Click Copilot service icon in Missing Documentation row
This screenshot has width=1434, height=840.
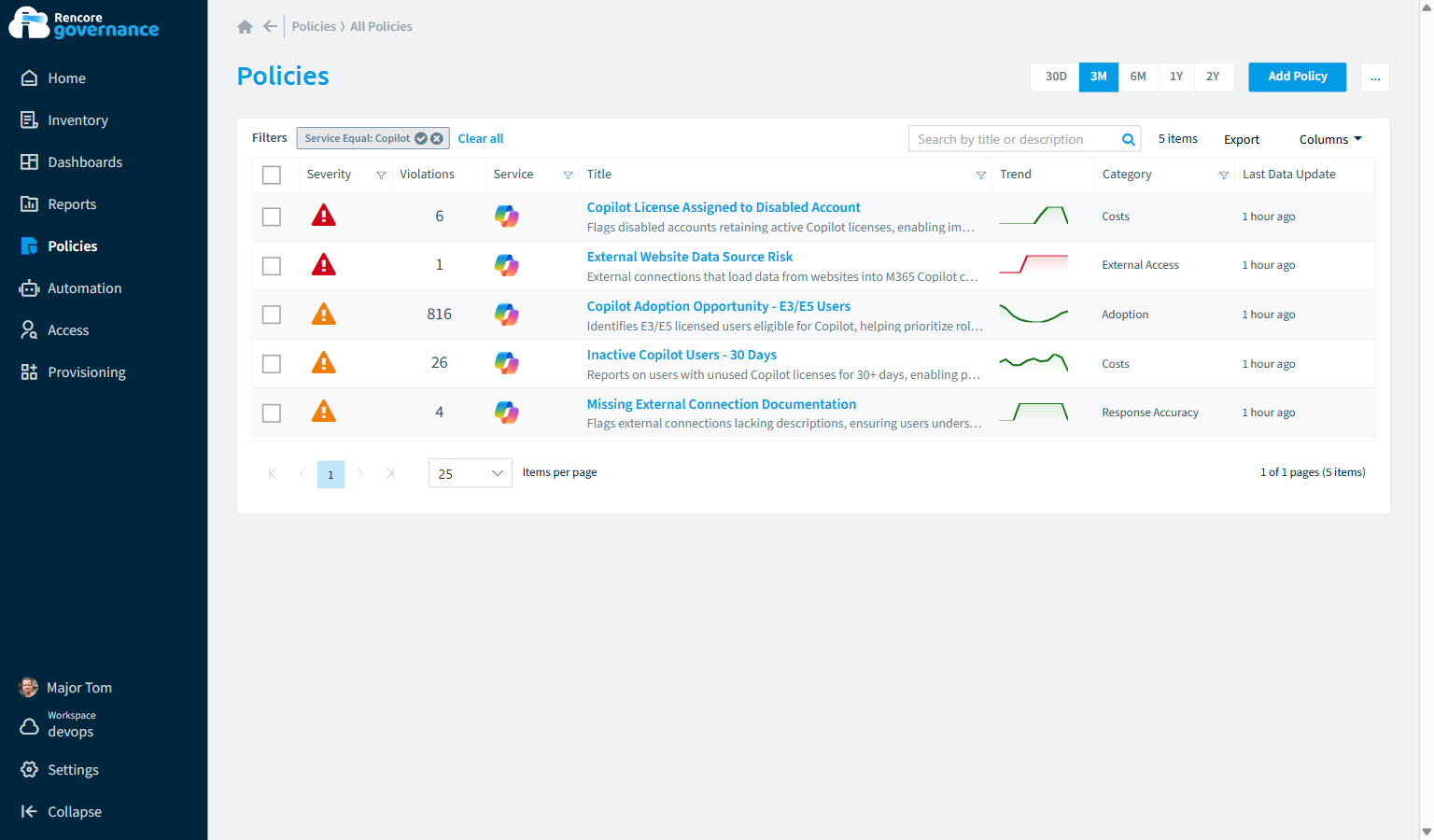pyautogui.click(x=507, y=413)
